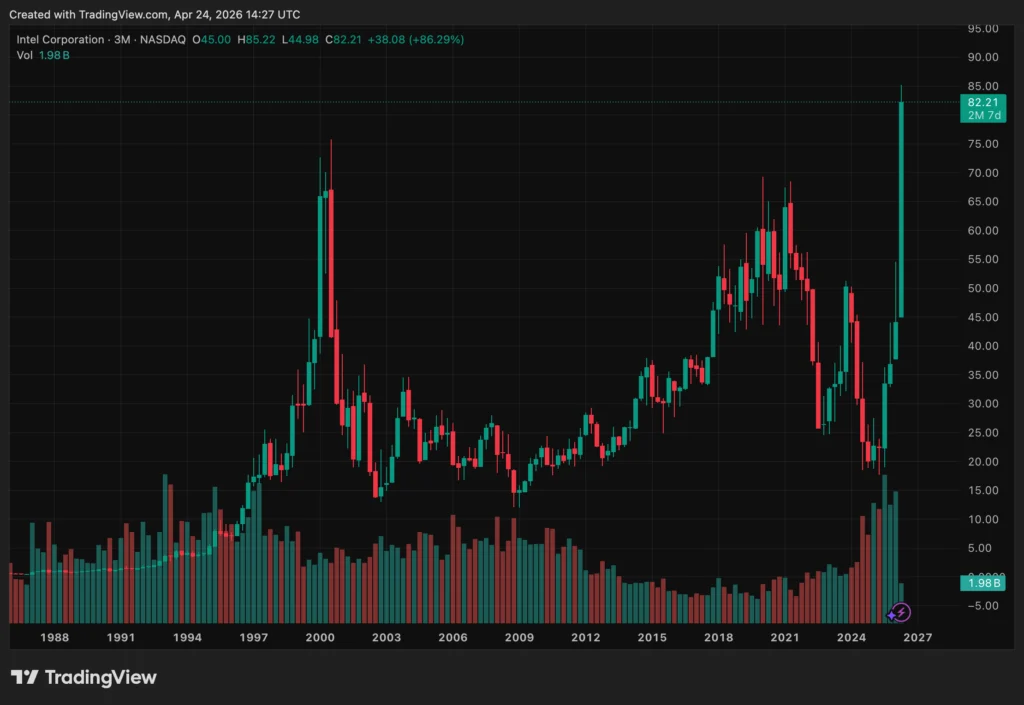Click the 2018 year label on time axis

tap(718, 637)
